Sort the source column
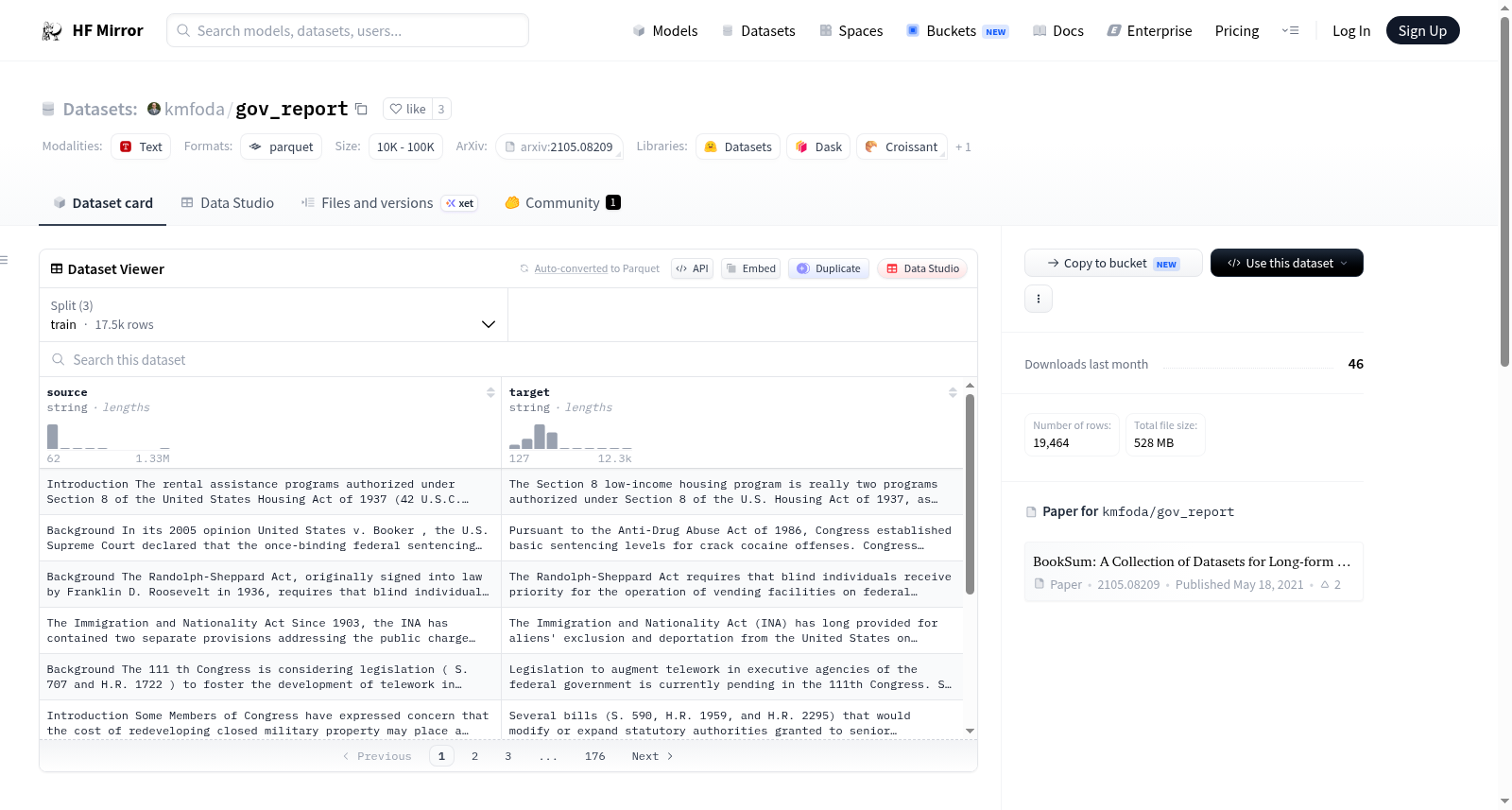This screenshot has width=1512, height=810. coord(490,392)
